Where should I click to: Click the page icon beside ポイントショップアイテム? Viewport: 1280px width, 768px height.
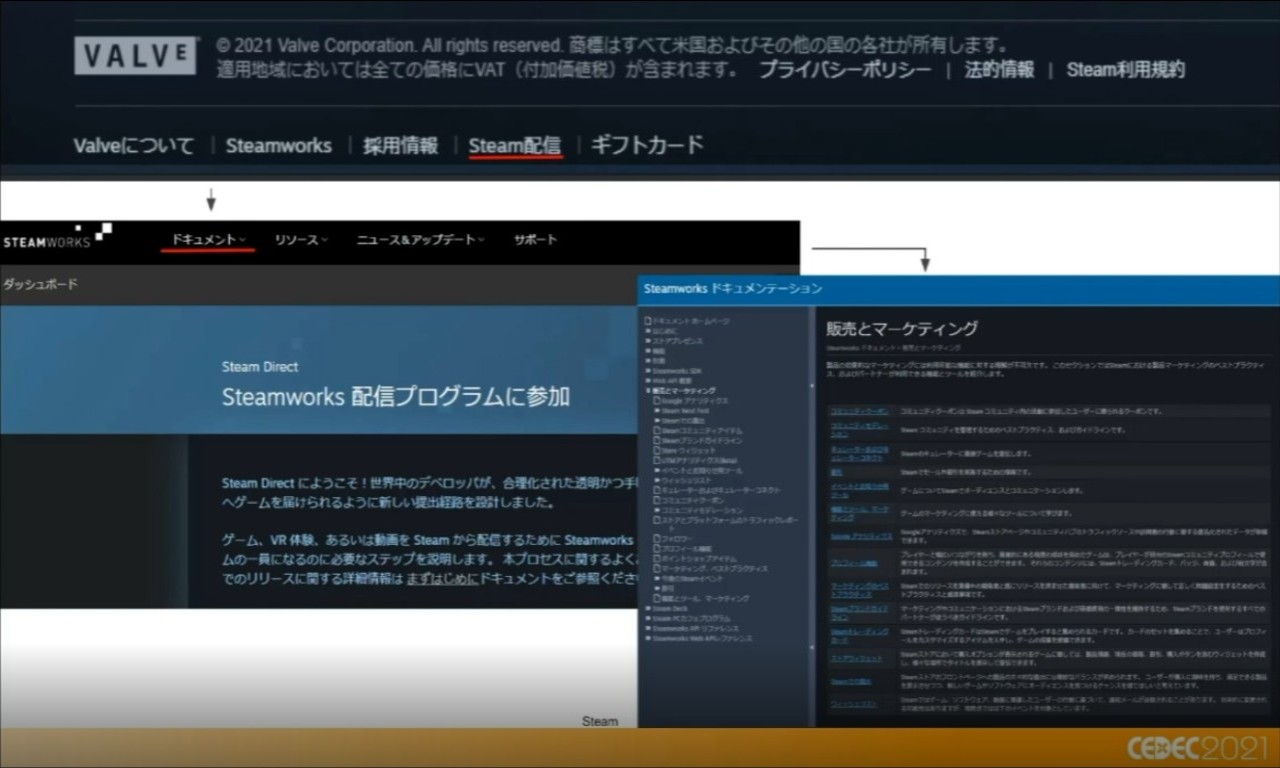pos(657,559)
